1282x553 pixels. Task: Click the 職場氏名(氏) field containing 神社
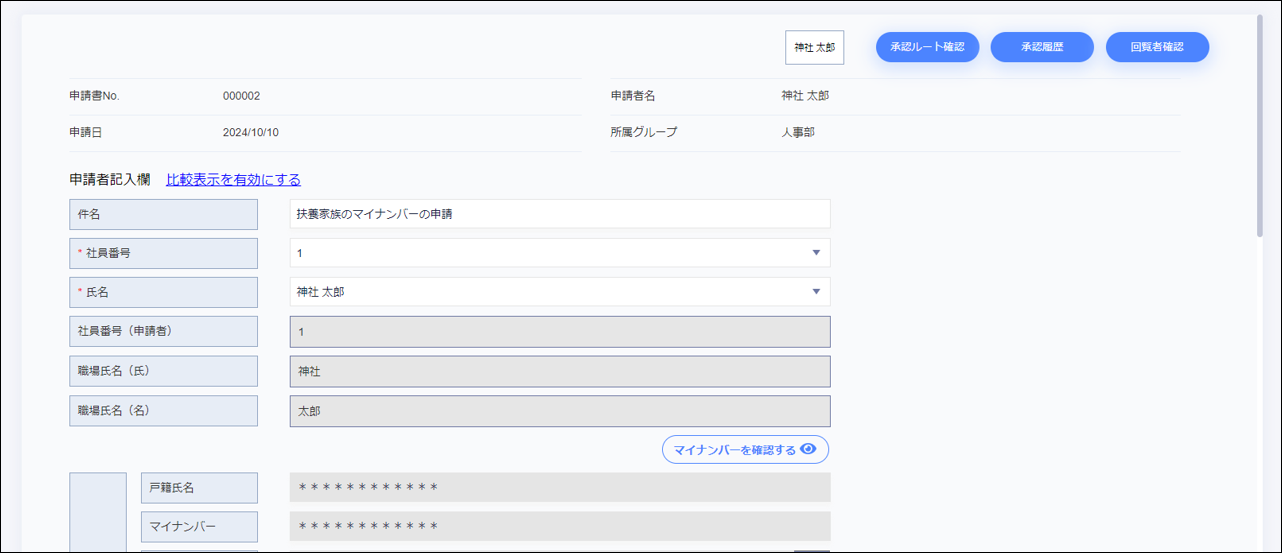pyautogui.click(x=559, y=372)
